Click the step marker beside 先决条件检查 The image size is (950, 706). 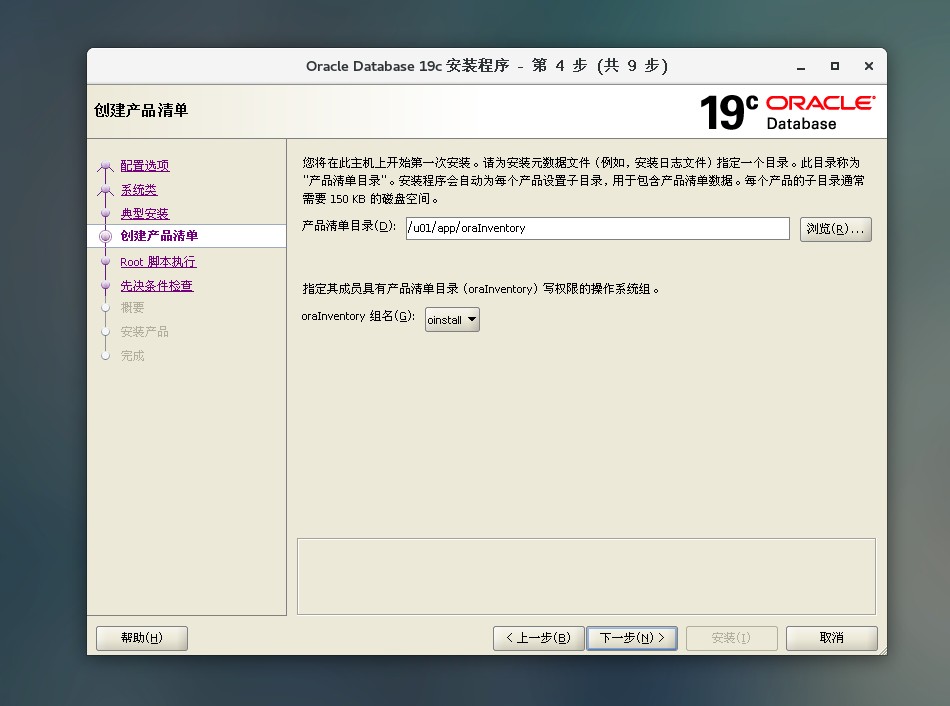point(105,285)
